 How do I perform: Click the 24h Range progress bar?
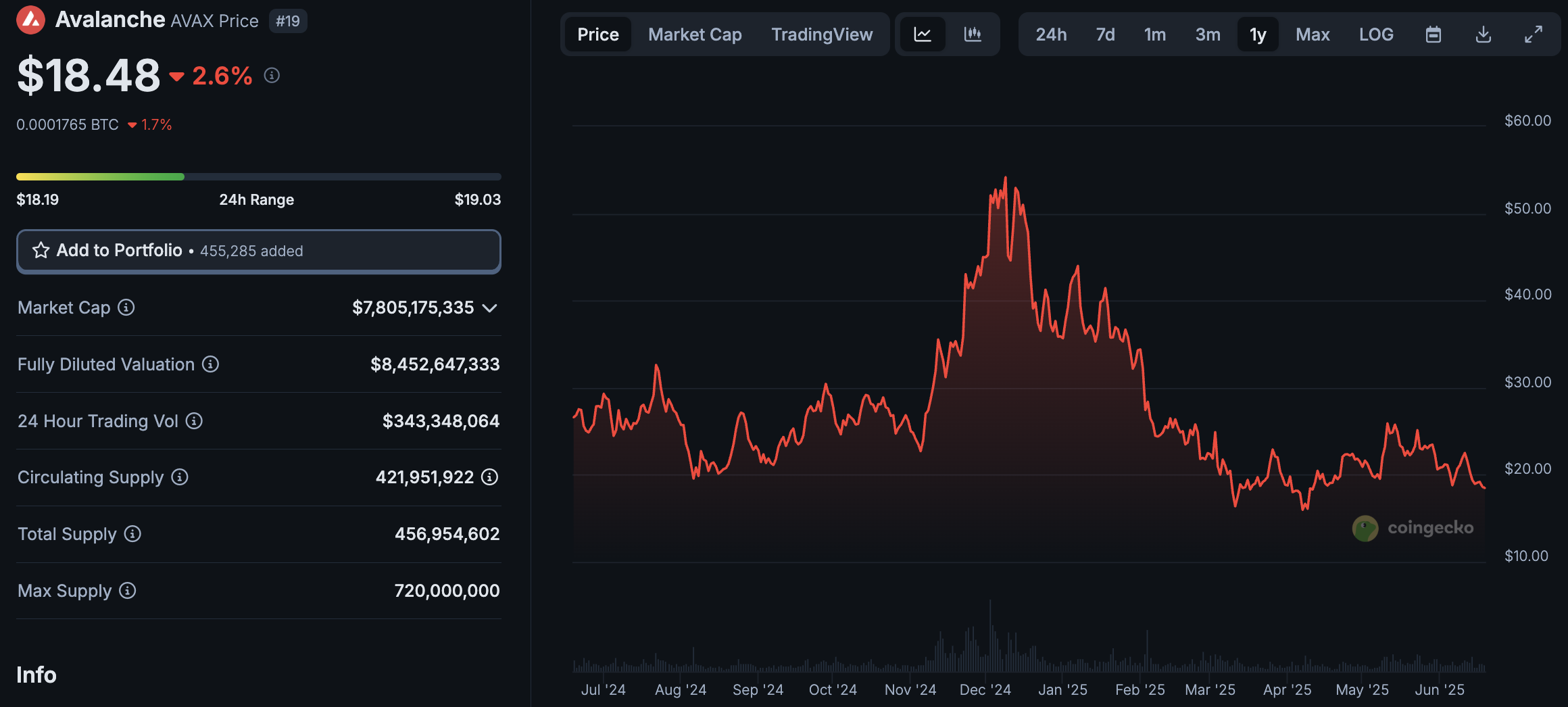[x=259, y=176]
